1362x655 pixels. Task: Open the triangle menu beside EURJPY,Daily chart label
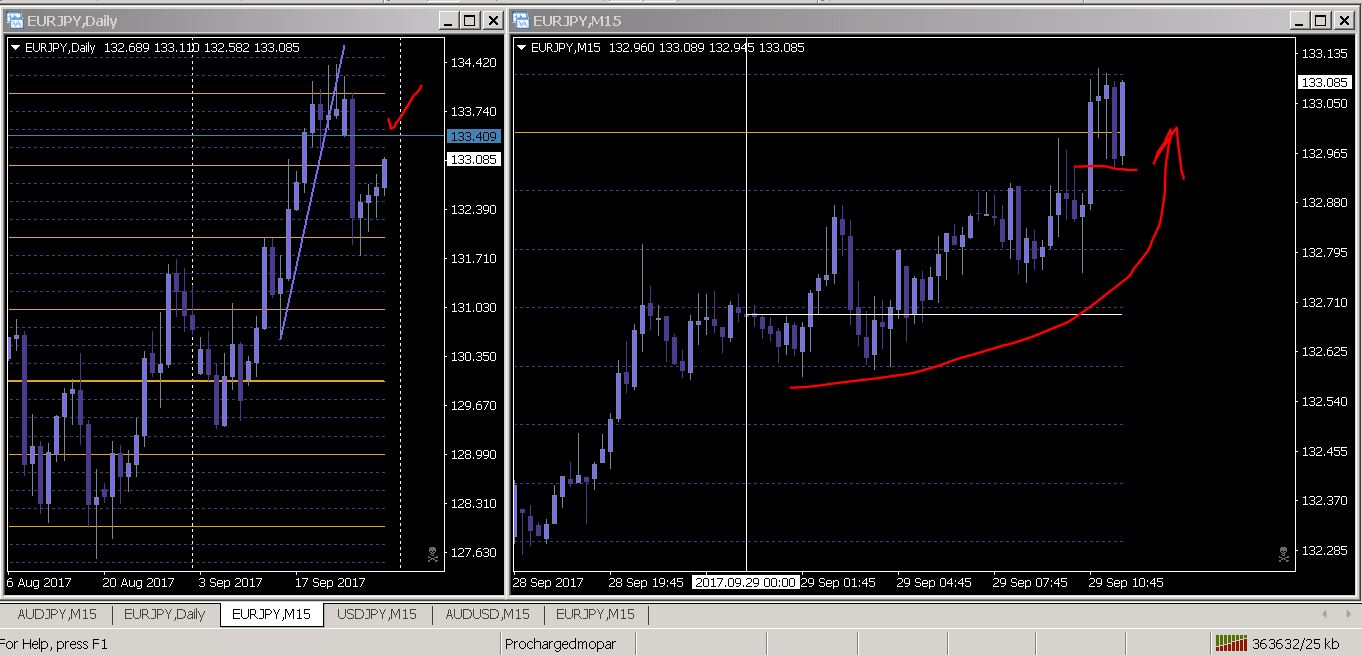click(x=16, y=47)
